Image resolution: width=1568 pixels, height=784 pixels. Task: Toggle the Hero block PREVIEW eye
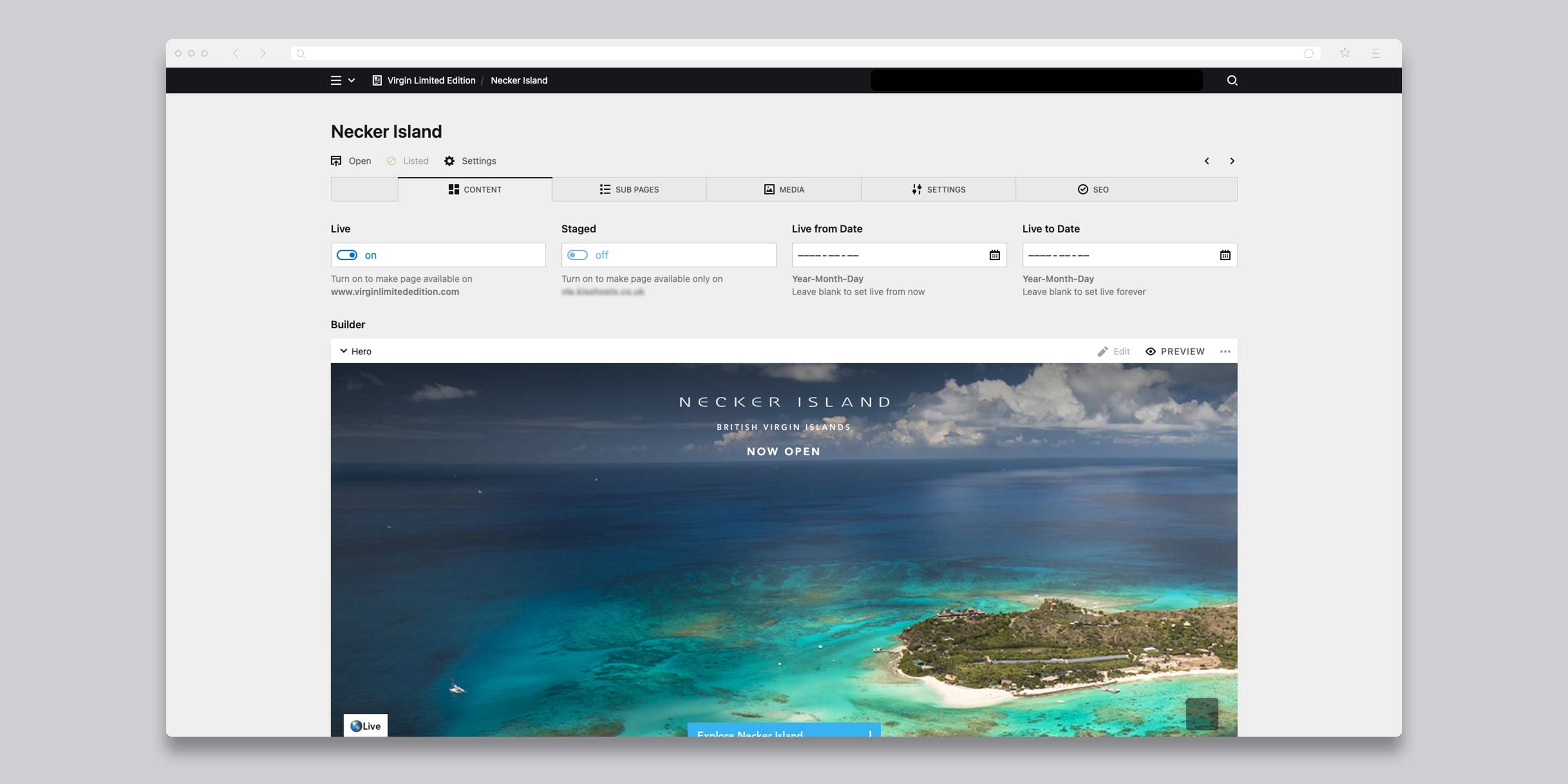1174,351
